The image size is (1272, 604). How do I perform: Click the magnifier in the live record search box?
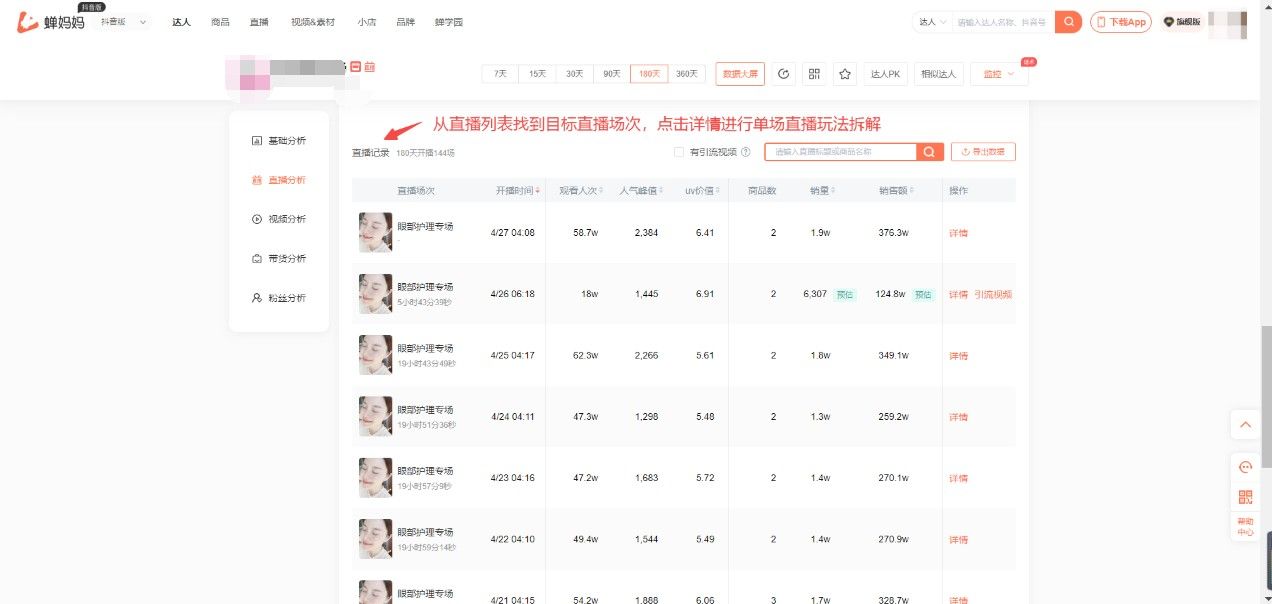pos(928,151)
